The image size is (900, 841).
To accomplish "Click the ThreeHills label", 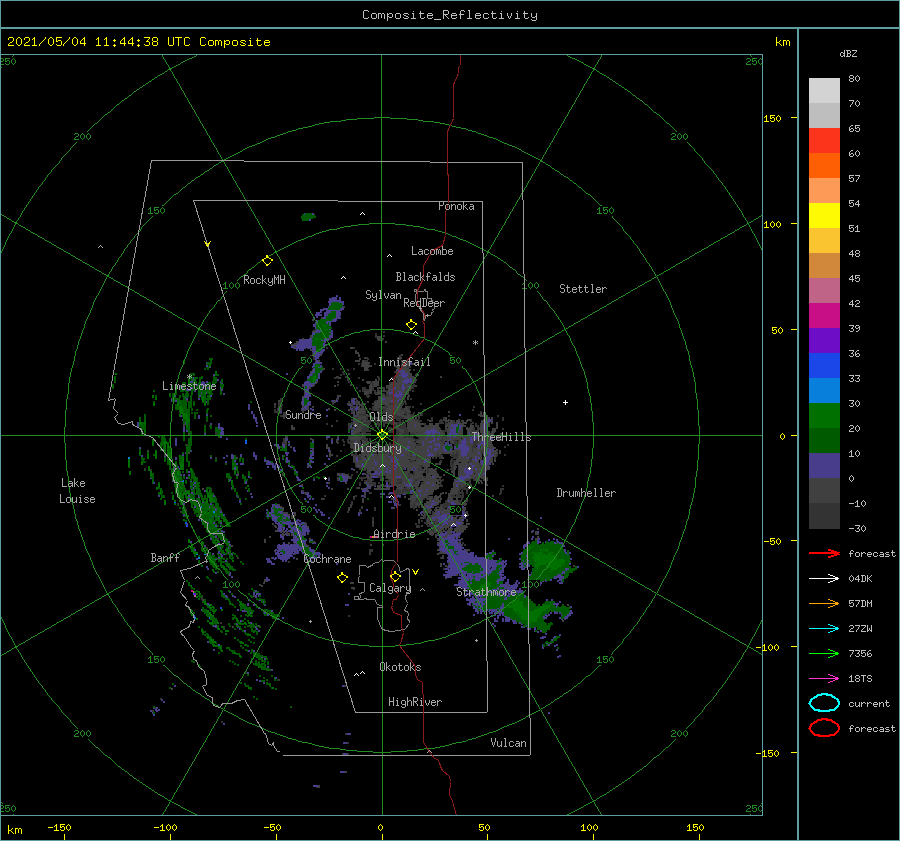I will pyautogui.click(x=501, y=437).
